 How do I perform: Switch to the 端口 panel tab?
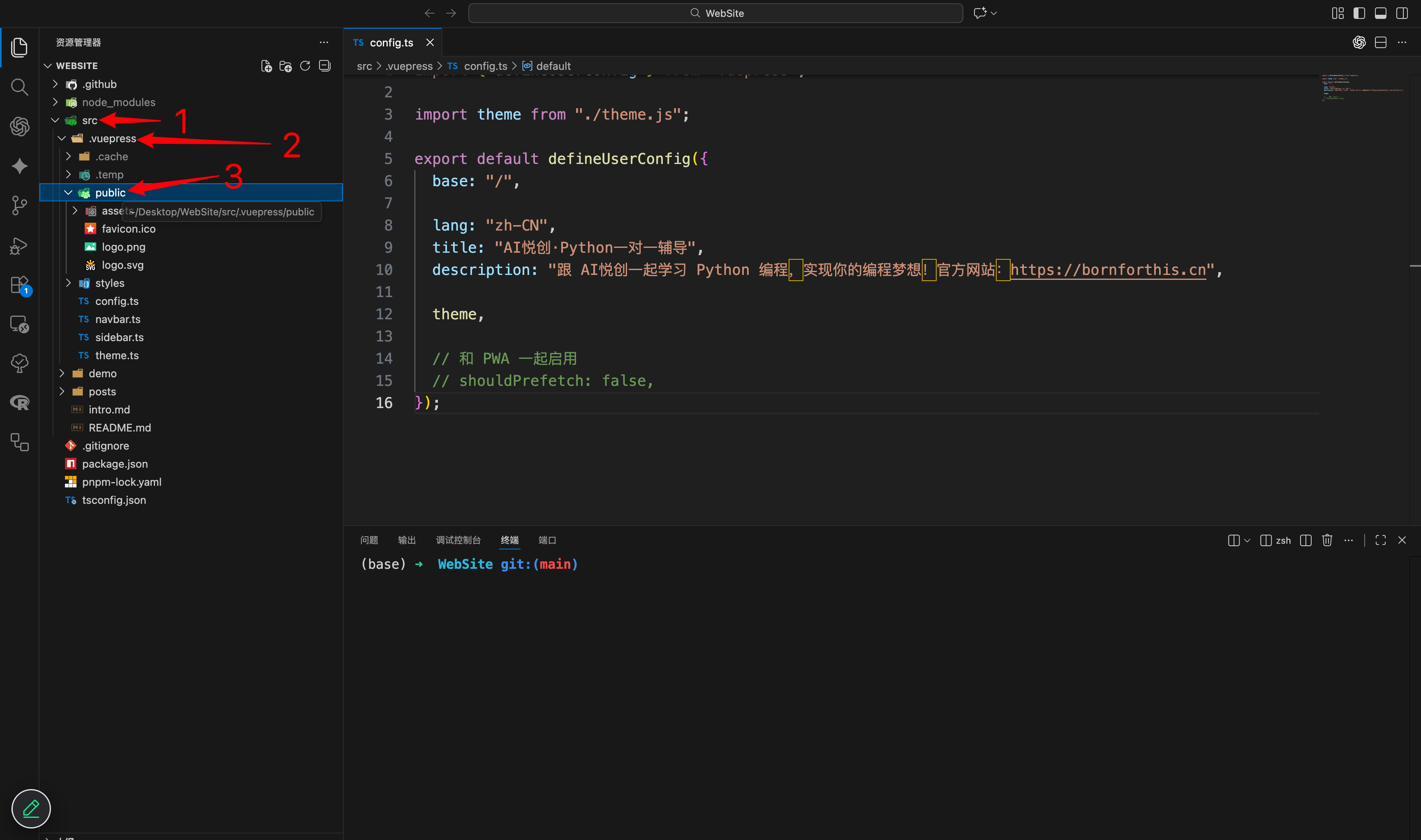point(547,540)
